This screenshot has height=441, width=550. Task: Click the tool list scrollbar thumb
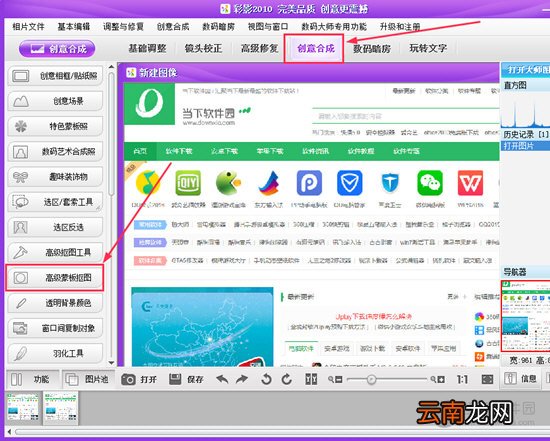pyautogui.click(x=111, y=133)
